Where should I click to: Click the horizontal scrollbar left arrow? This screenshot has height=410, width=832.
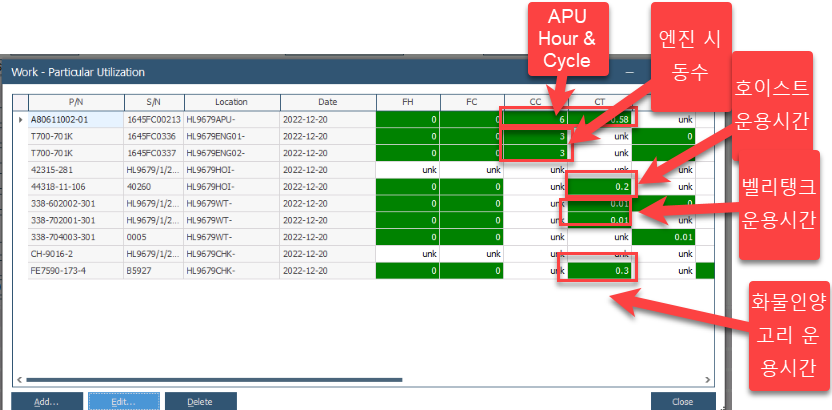(18, 380)
